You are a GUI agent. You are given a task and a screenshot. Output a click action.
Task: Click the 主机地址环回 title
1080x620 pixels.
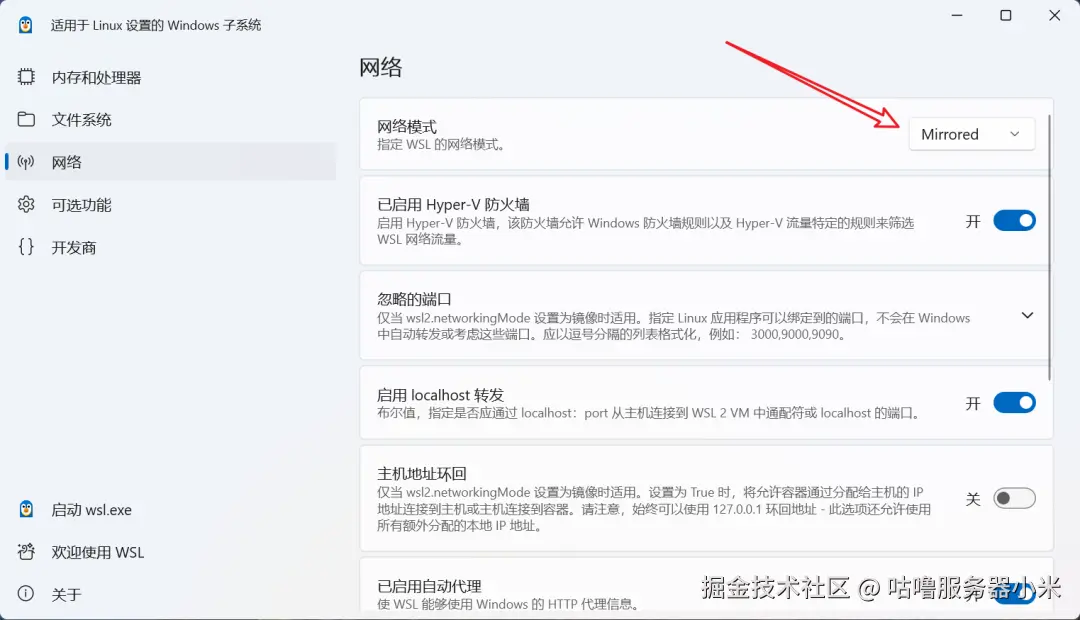point(422,473)
